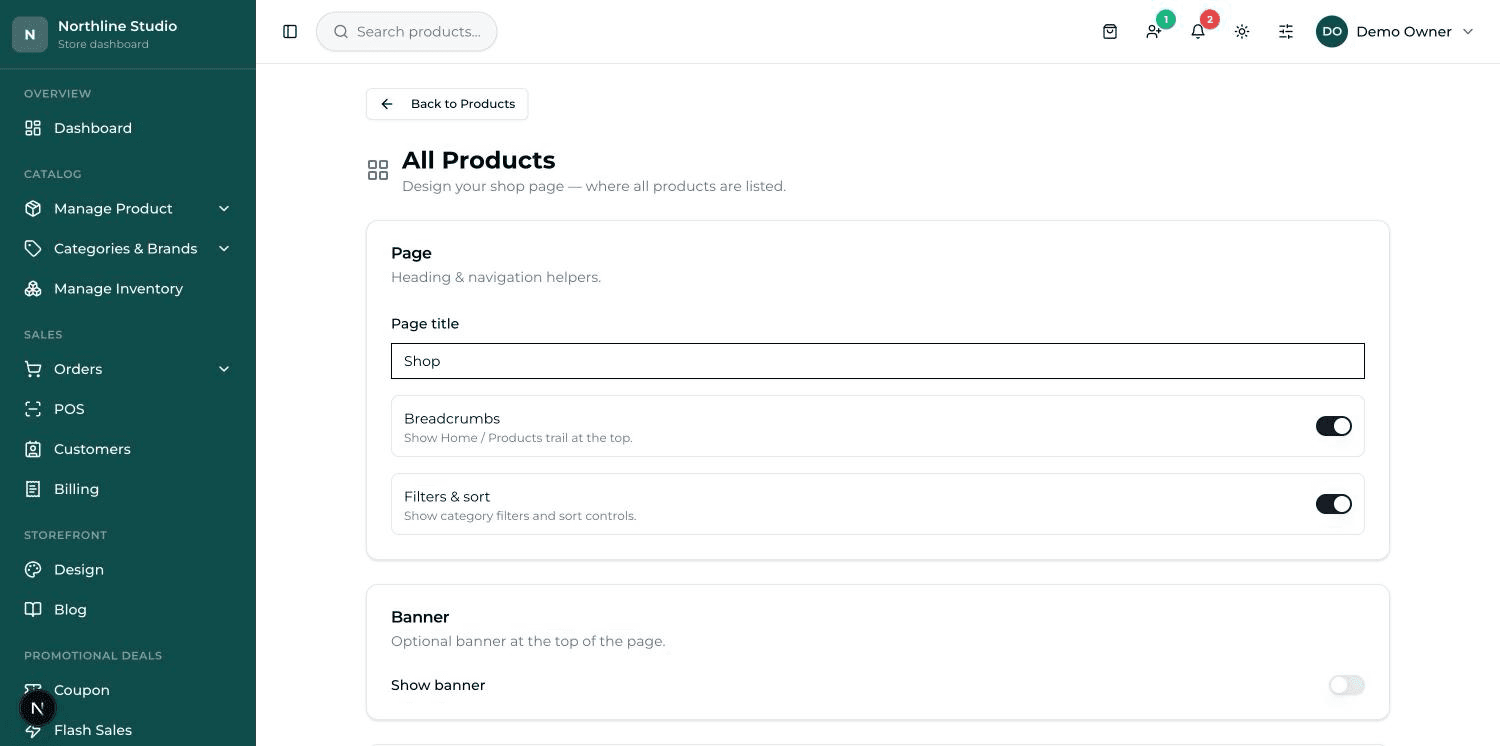Screen dimensions: 1500x746
Task: Click the Design palette icon
Action: point(33,569)
